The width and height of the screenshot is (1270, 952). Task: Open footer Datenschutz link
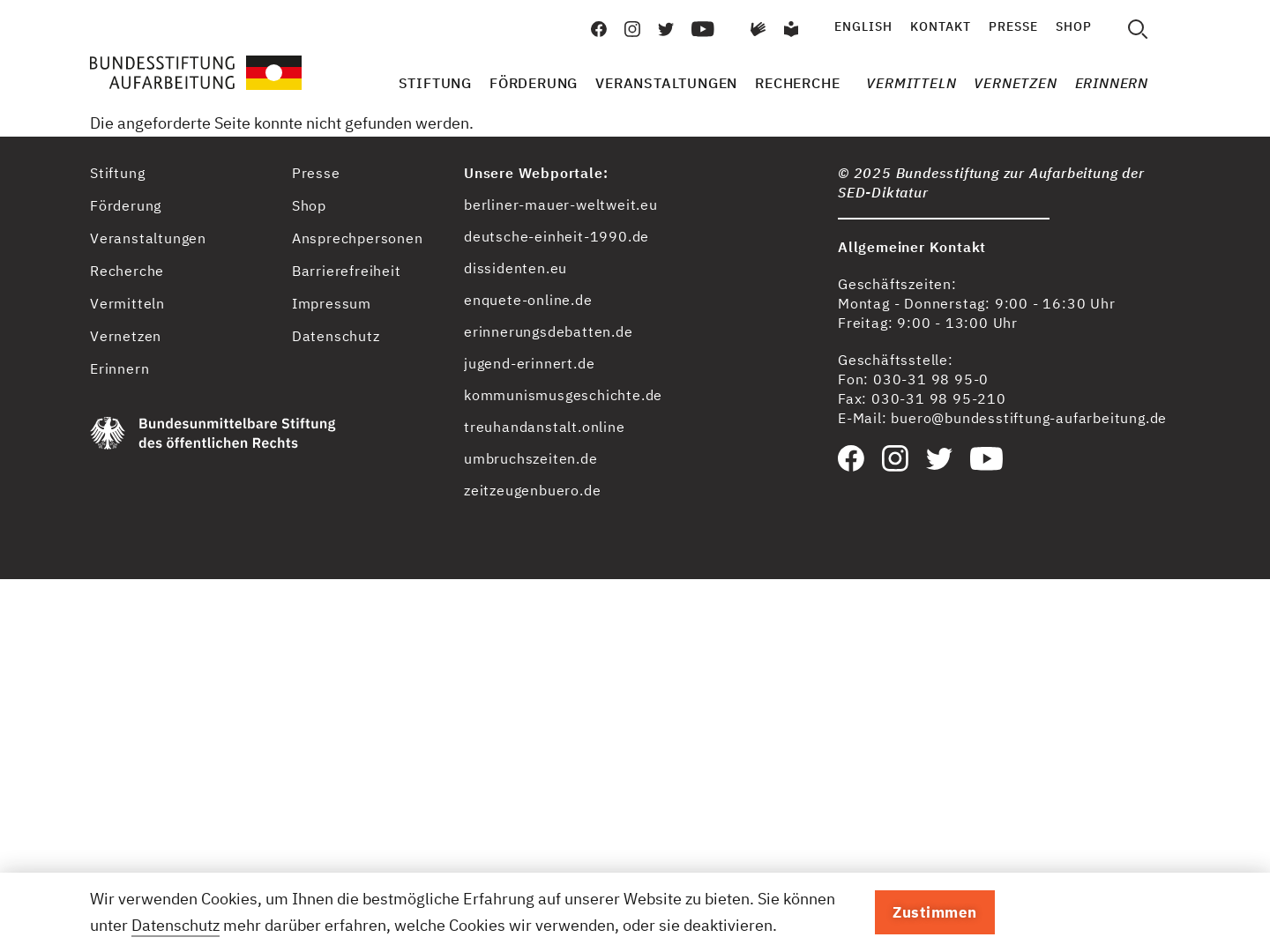click(x=335, y=336)
